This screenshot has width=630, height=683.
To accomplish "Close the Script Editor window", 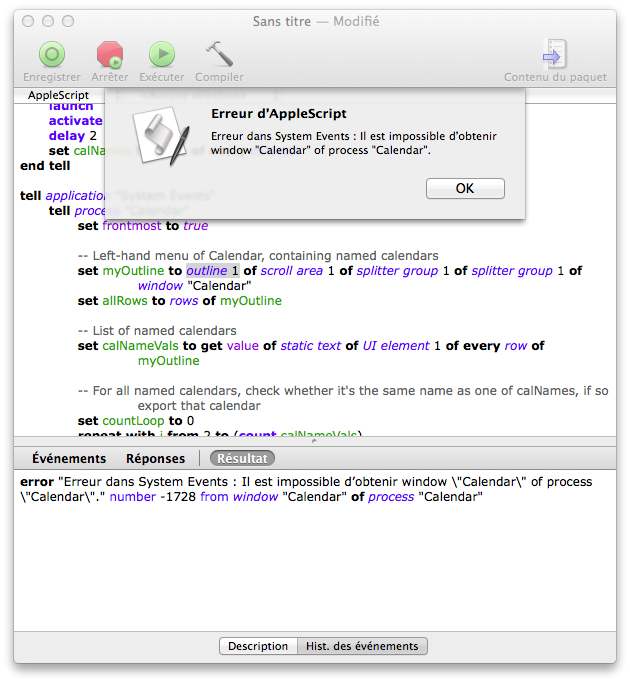I will (x=28, y=21).
